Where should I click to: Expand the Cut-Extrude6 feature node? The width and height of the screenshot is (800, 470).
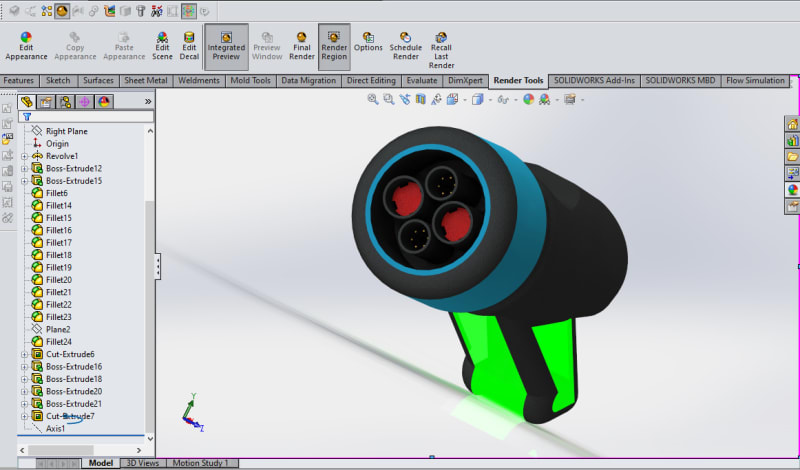(24, 354)
